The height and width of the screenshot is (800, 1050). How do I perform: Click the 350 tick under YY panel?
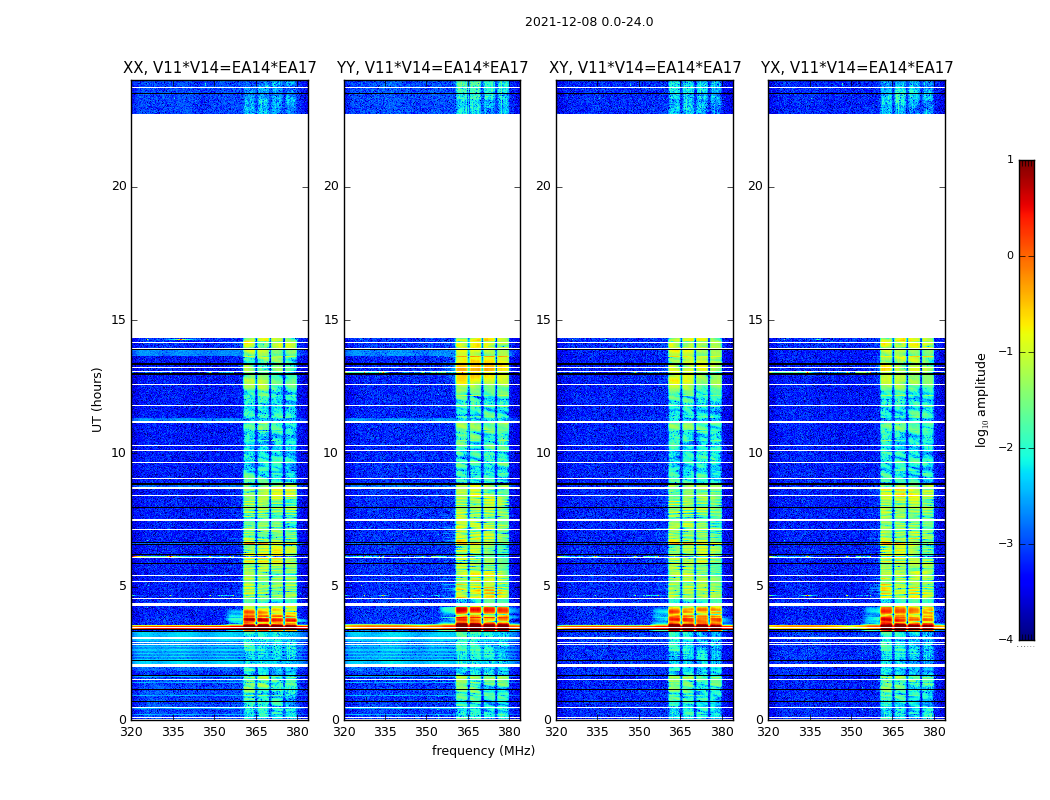427,732
